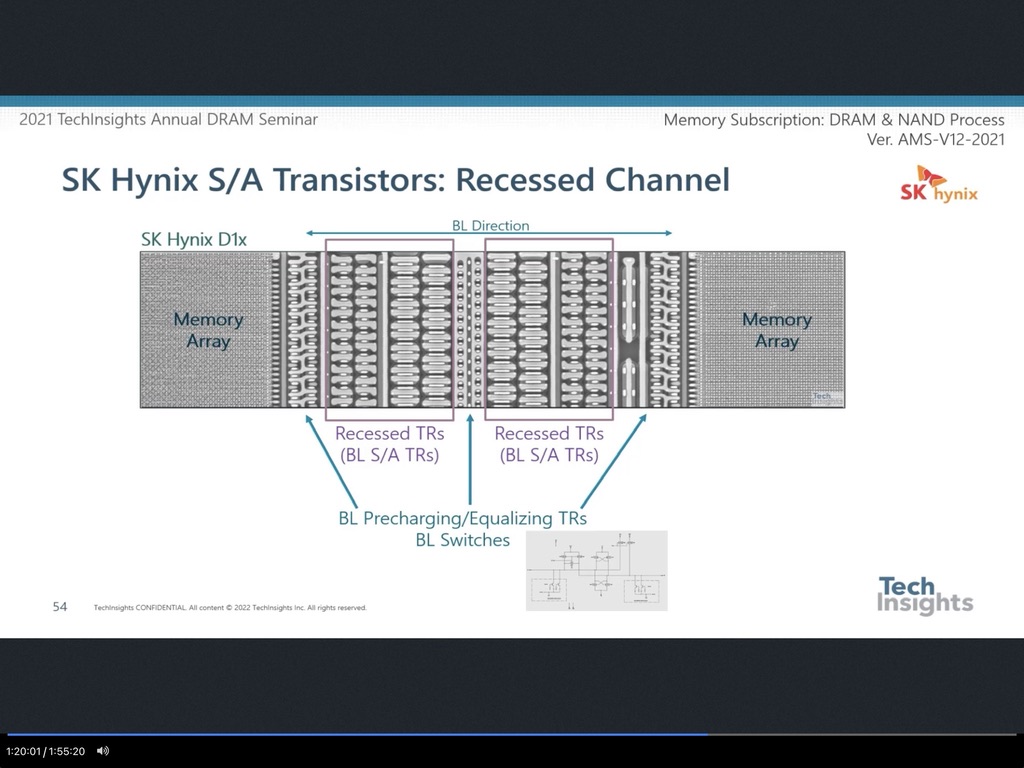Click the large TechInsights logo on the slide
The width and height of the screenshot is (1024, 768).
pos(924,595)
